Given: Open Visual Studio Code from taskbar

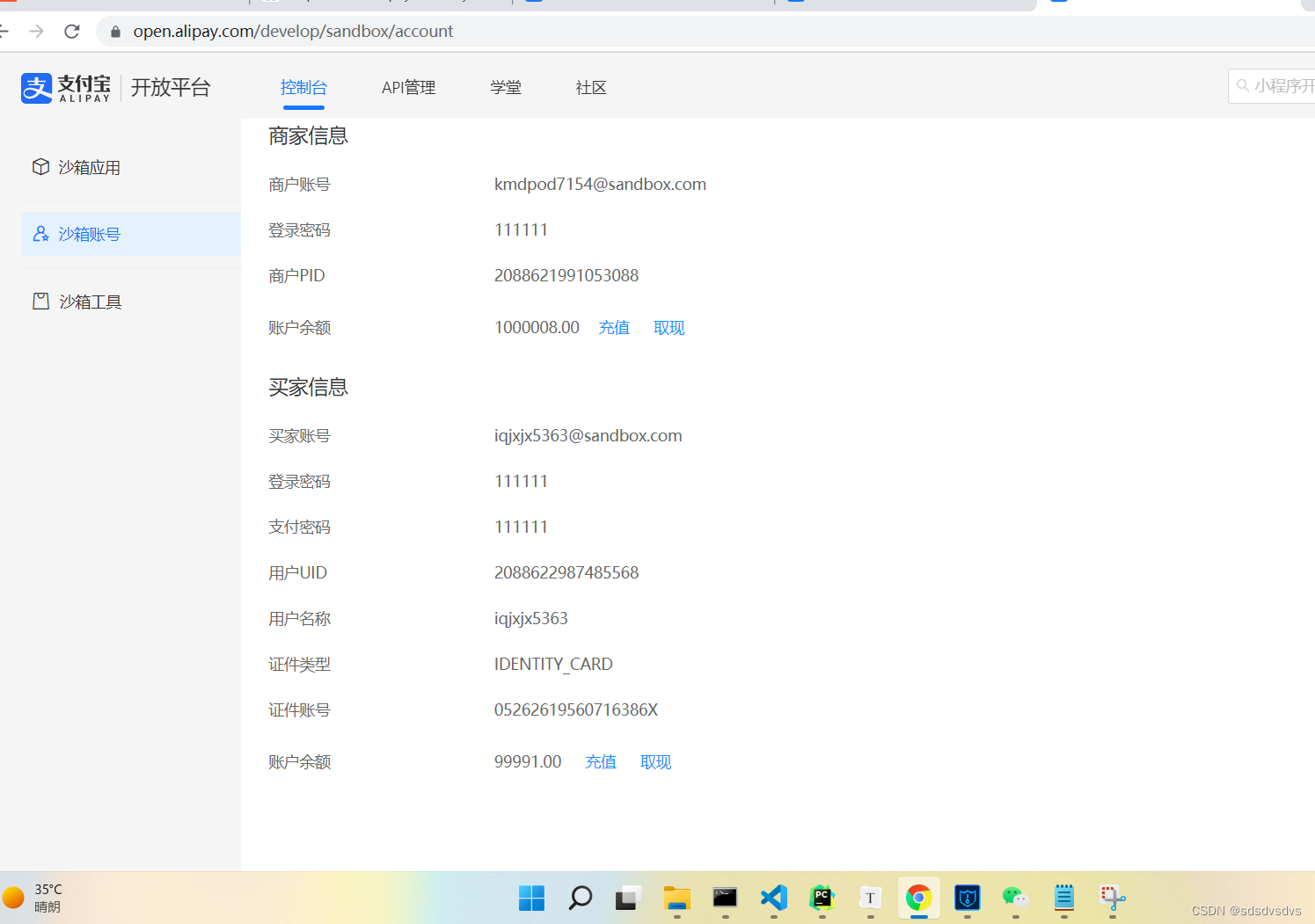Looking at the screenshot, I should (773, 898).
